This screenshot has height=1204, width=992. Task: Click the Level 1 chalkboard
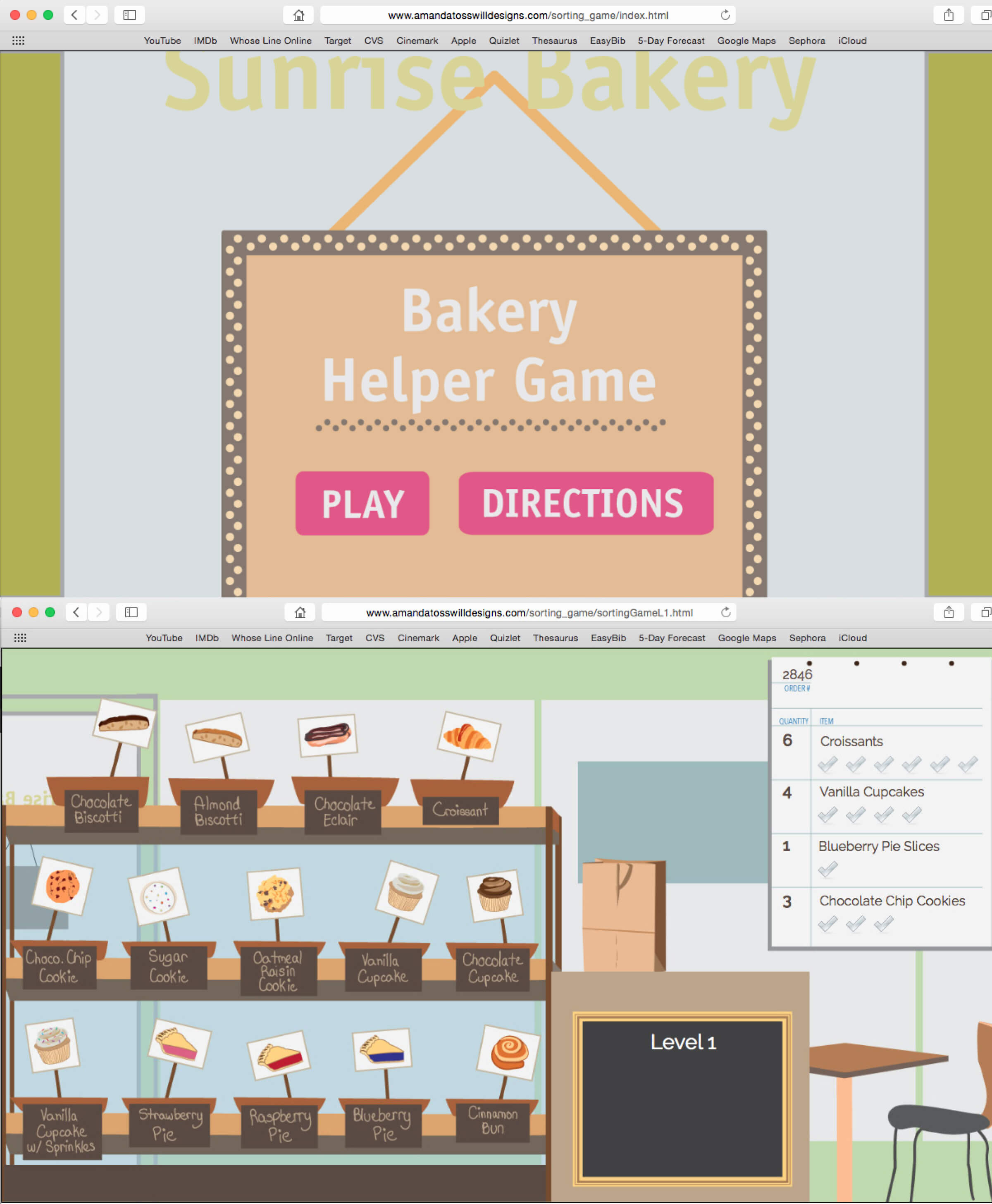682,1098
